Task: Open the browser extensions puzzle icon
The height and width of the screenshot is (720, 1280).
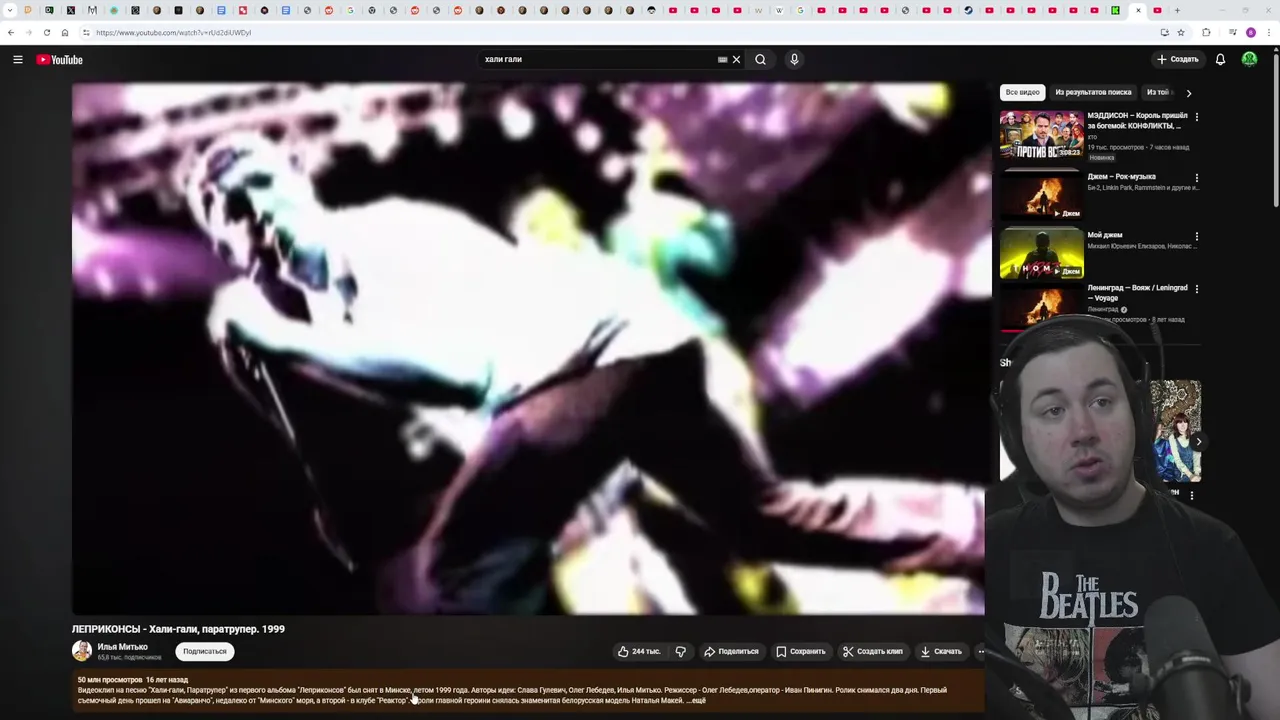Action: coord(1206,32)
